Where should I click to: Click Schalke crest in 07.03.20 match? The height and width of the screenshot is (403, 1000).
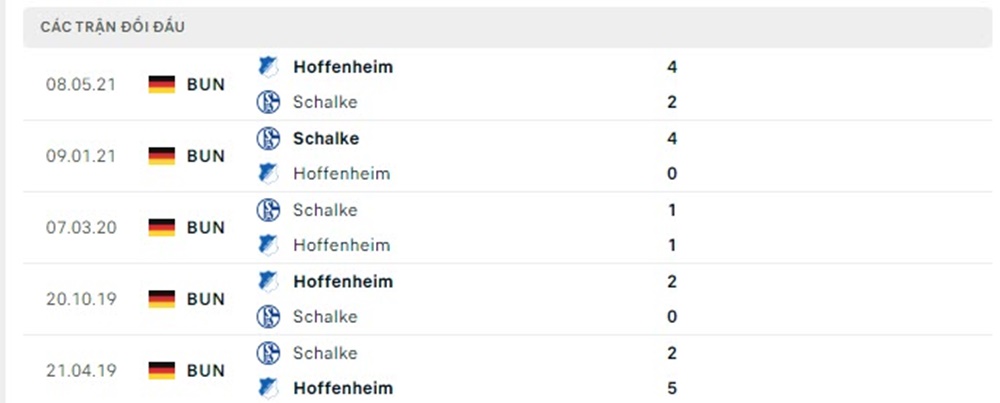[267, 210]
